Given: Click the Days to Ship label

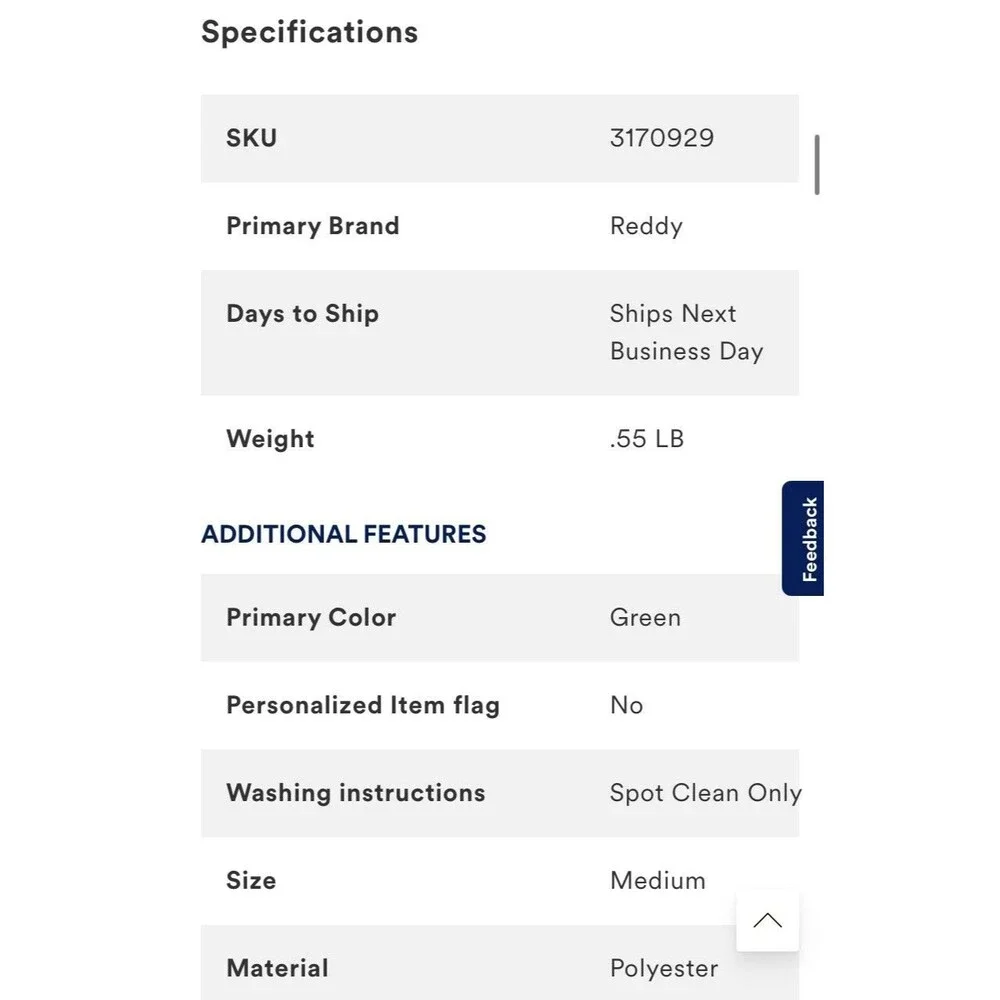Looking at the screenshot, I should point(303,314).
